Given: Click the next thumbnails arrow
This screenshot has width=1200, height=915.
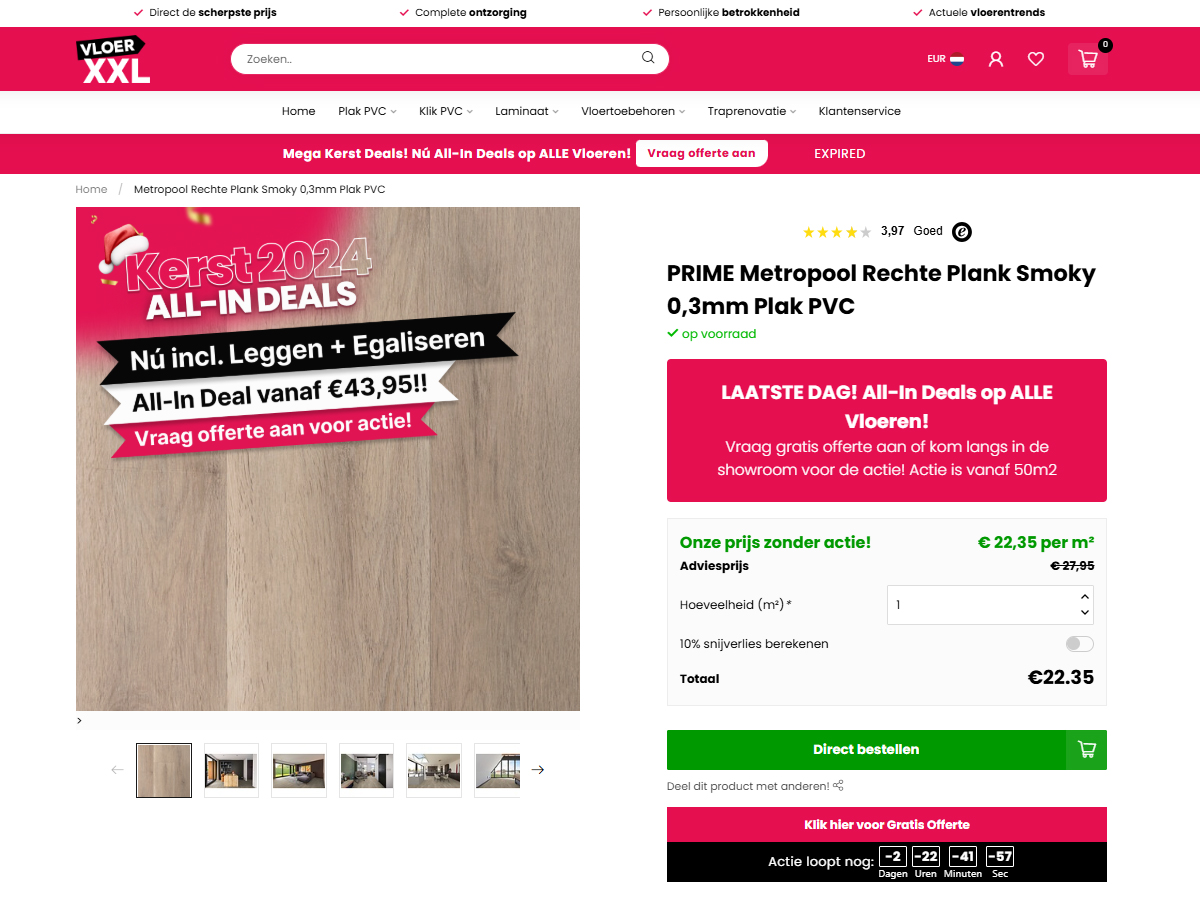Looking at the screenshot, I should click(x=538, y=770).
